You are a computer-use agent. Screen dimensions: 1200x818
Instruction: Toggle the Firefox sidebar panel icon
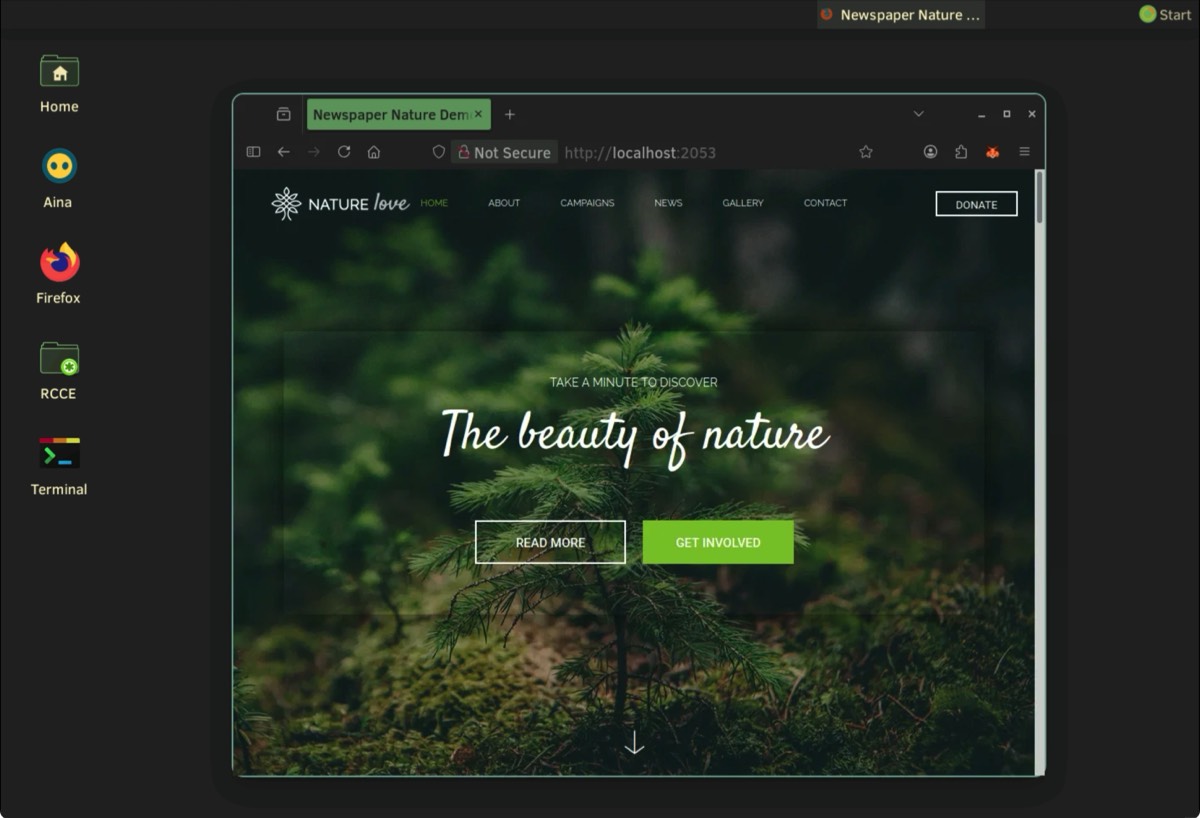tap(253, 152)
